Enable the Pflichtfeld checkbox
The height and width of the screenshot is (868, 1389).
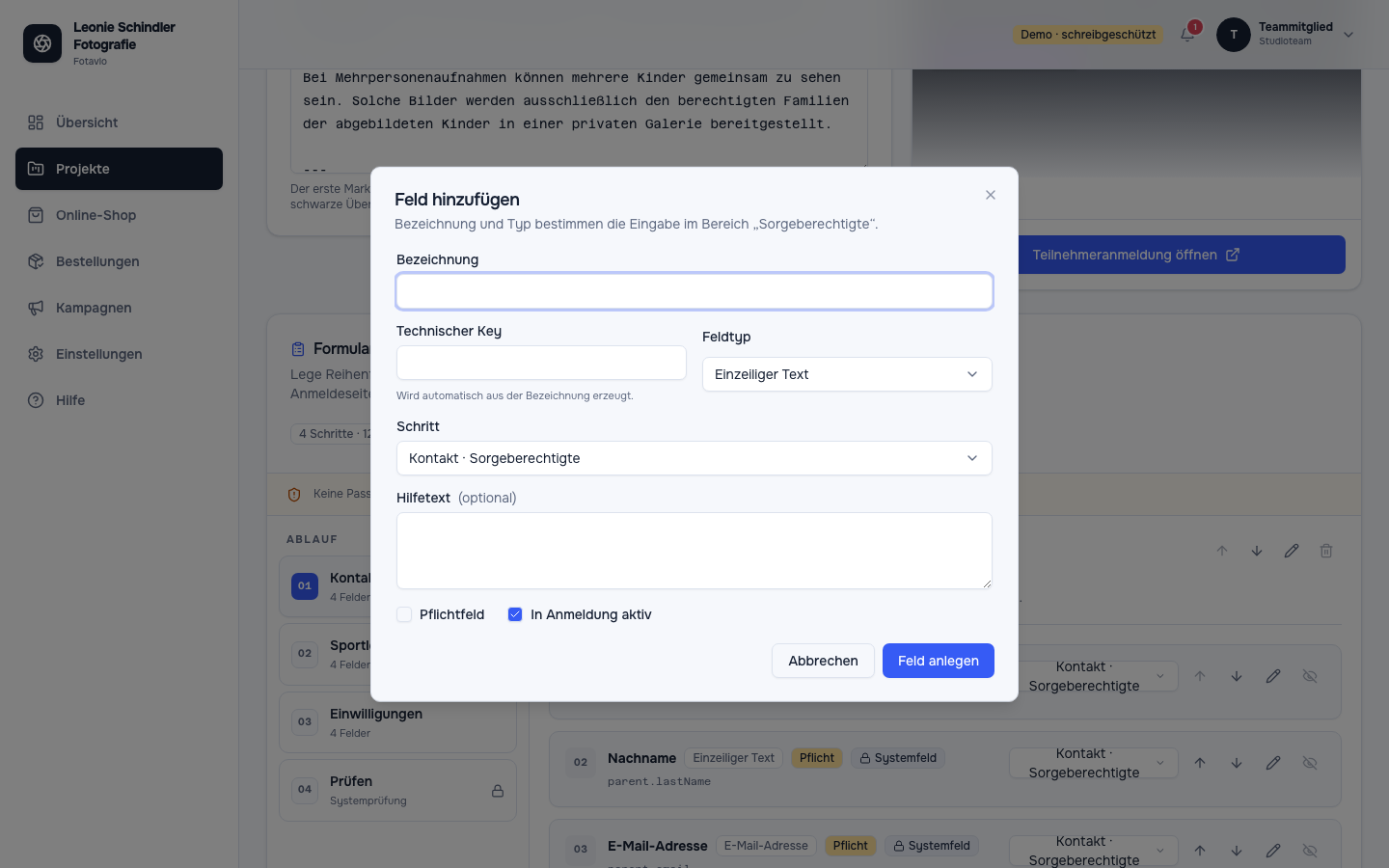click(404, 614)
